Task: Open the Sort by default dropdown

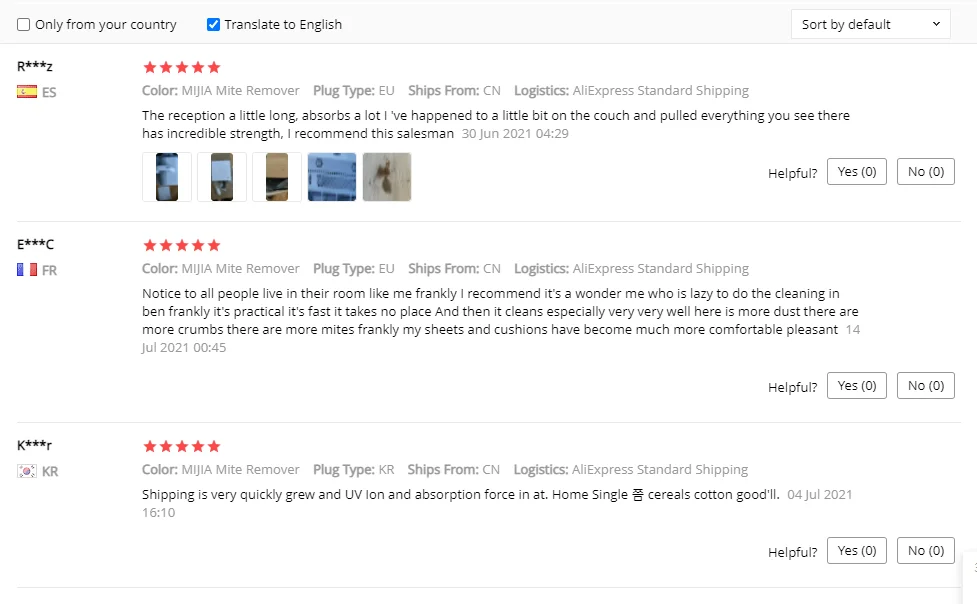Action: coord(870,25)
